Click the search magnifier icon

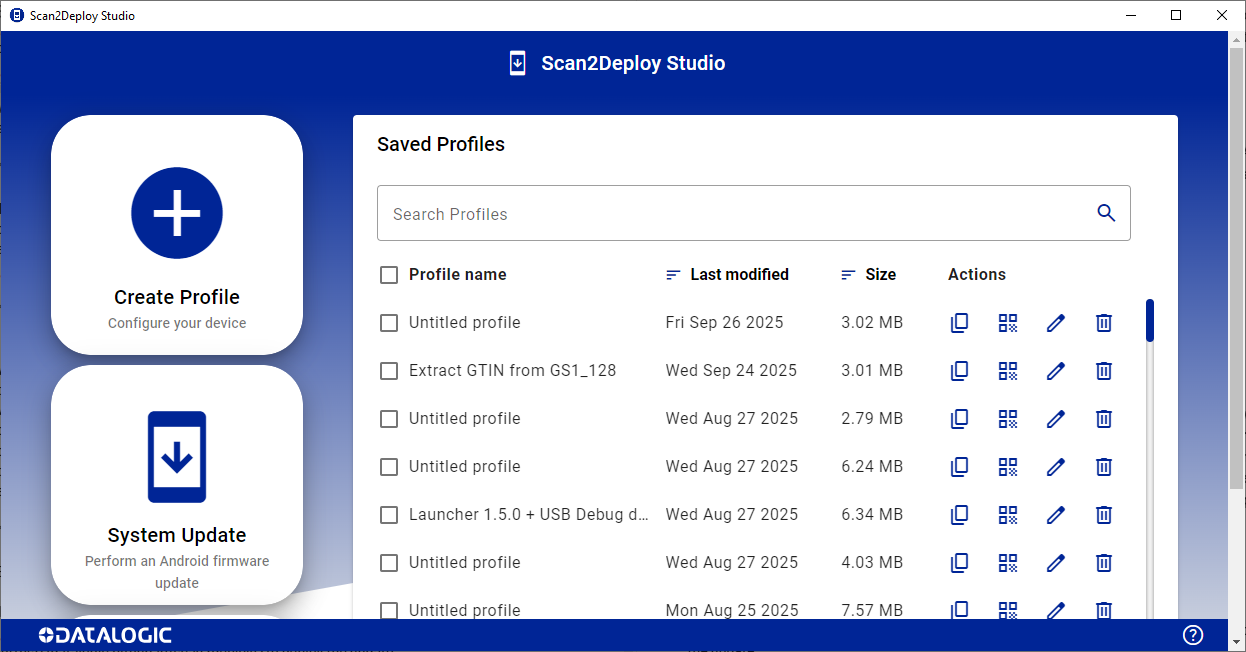click(x=1105, y=213)
